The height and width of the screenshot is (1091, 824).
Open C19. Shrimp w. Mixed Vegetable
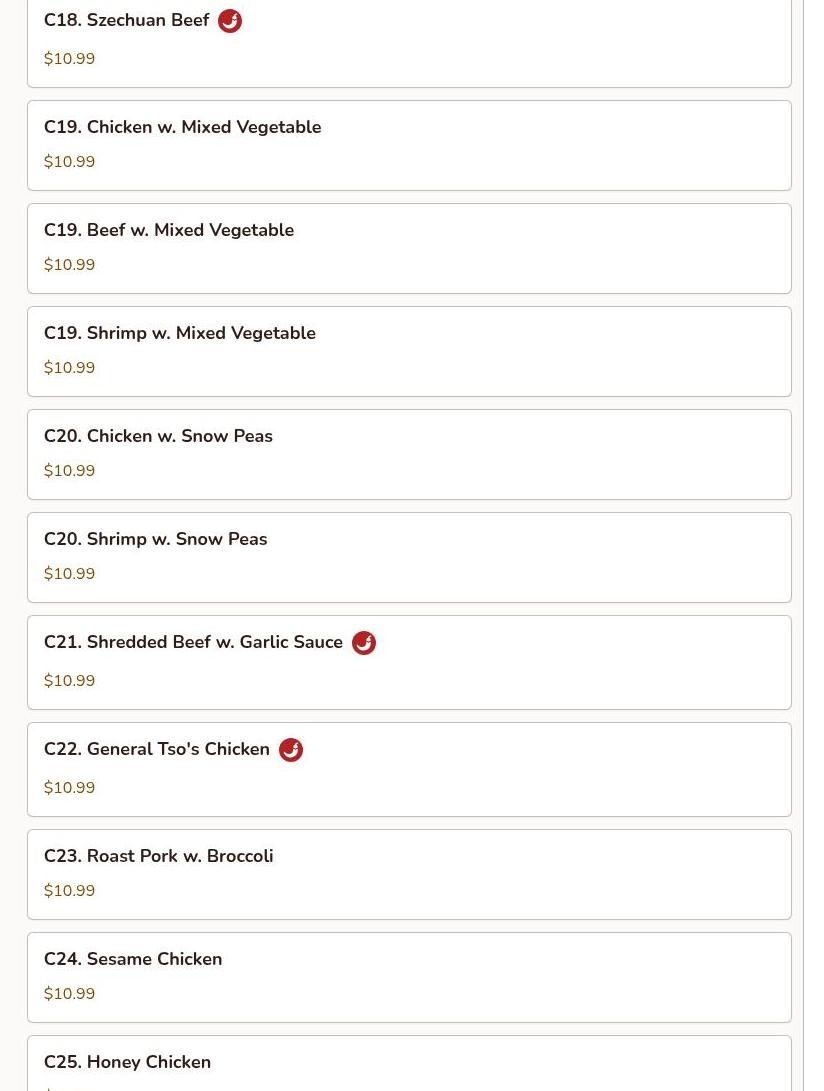tap(409, 351)
